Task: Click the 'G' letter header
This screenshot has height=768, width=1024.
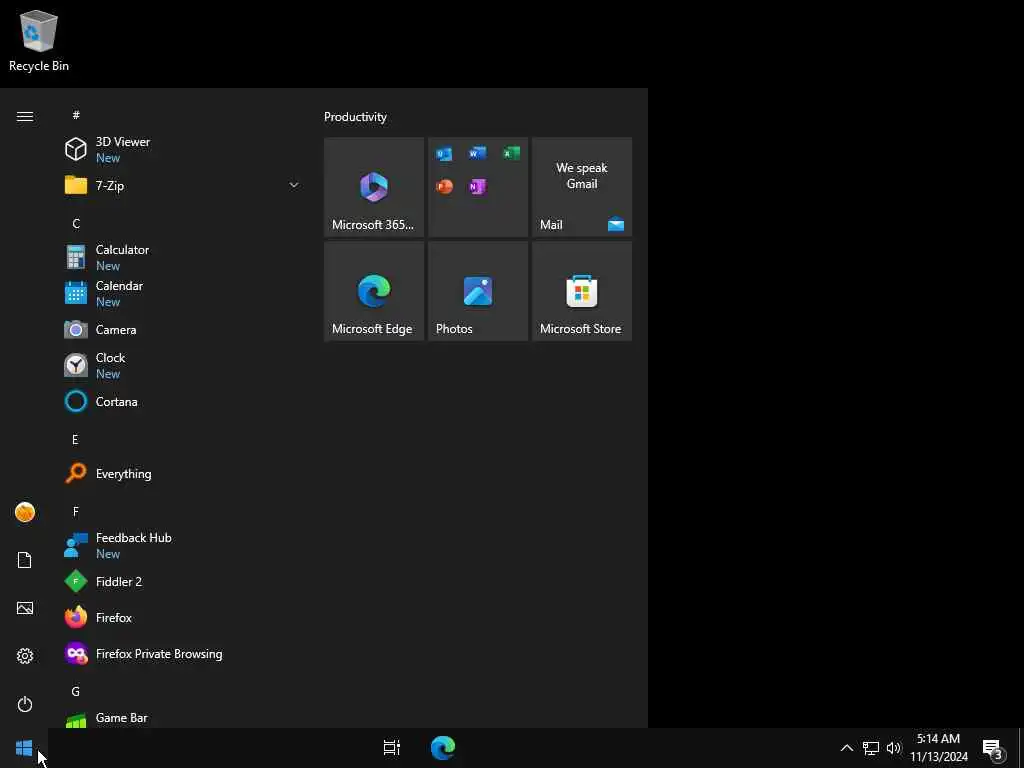Action: [76, 692]
